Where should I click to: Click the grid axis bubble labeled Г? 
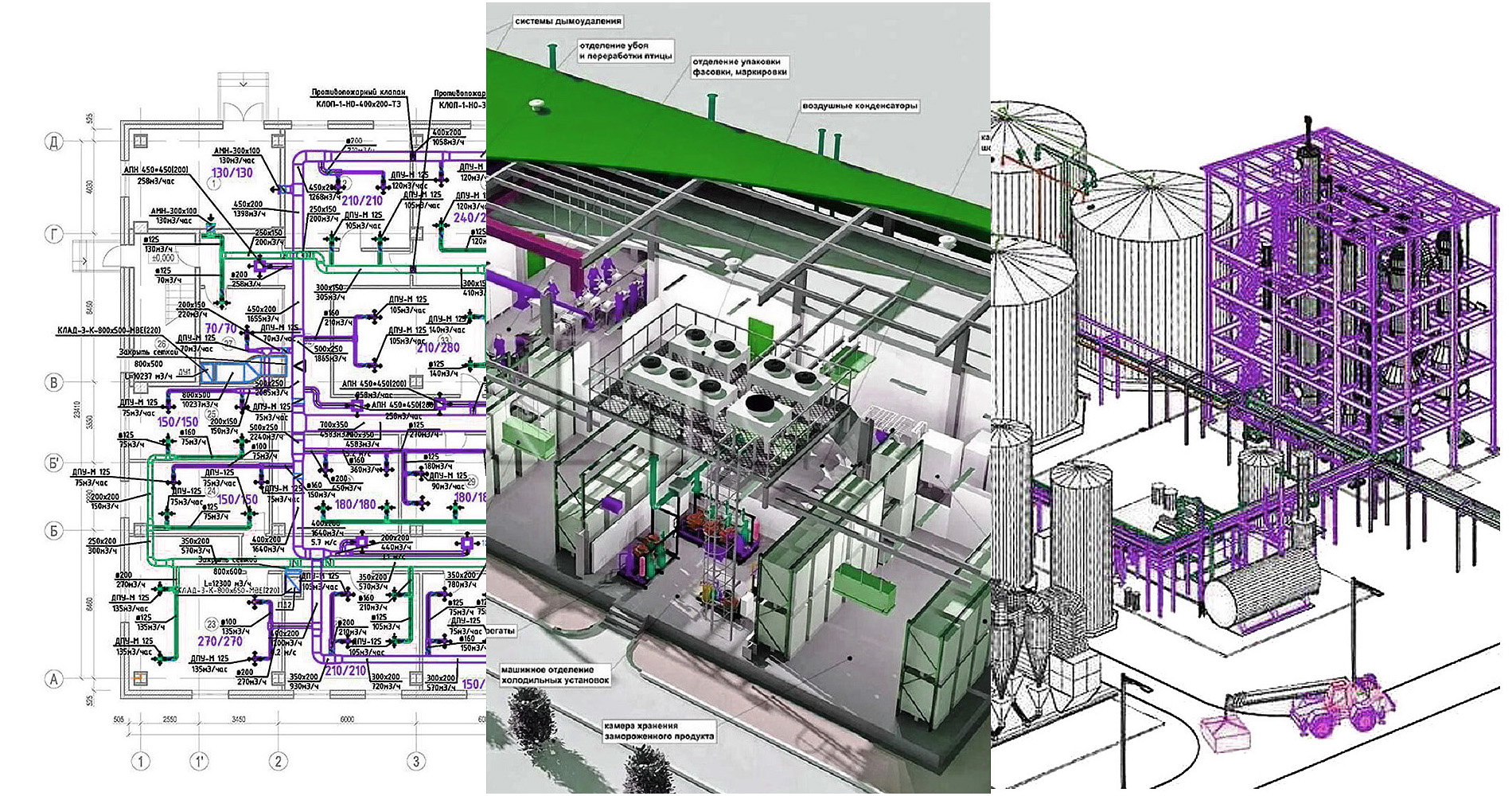(x=54, y=235)
